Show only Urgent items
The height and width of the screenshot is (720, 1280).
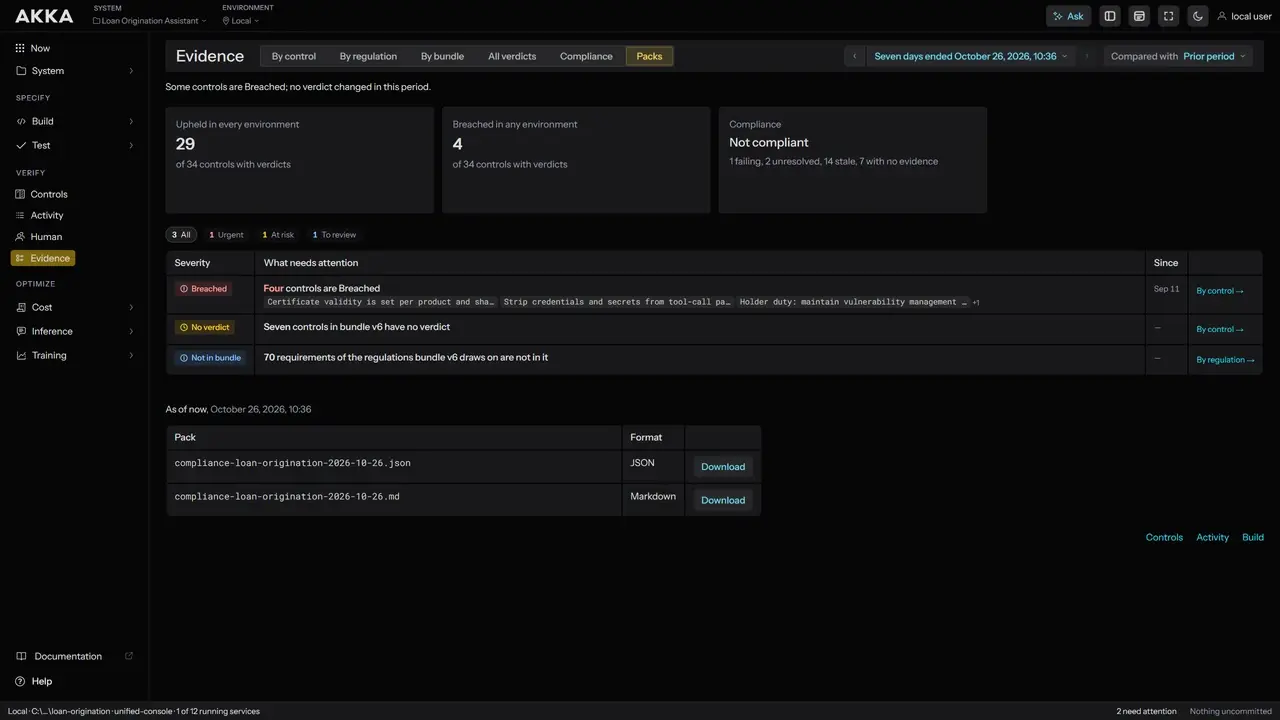[x=226, y=235]
